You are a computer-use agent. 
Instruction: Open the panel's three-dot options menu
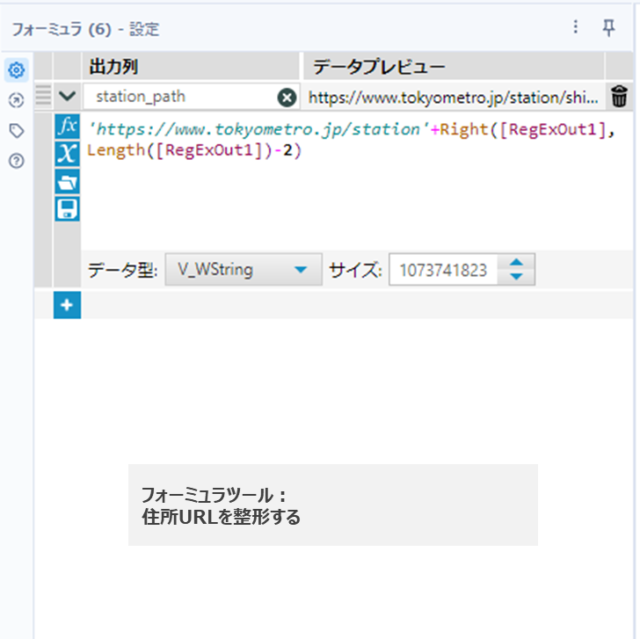pyautogui.click(x=575, y=28)
